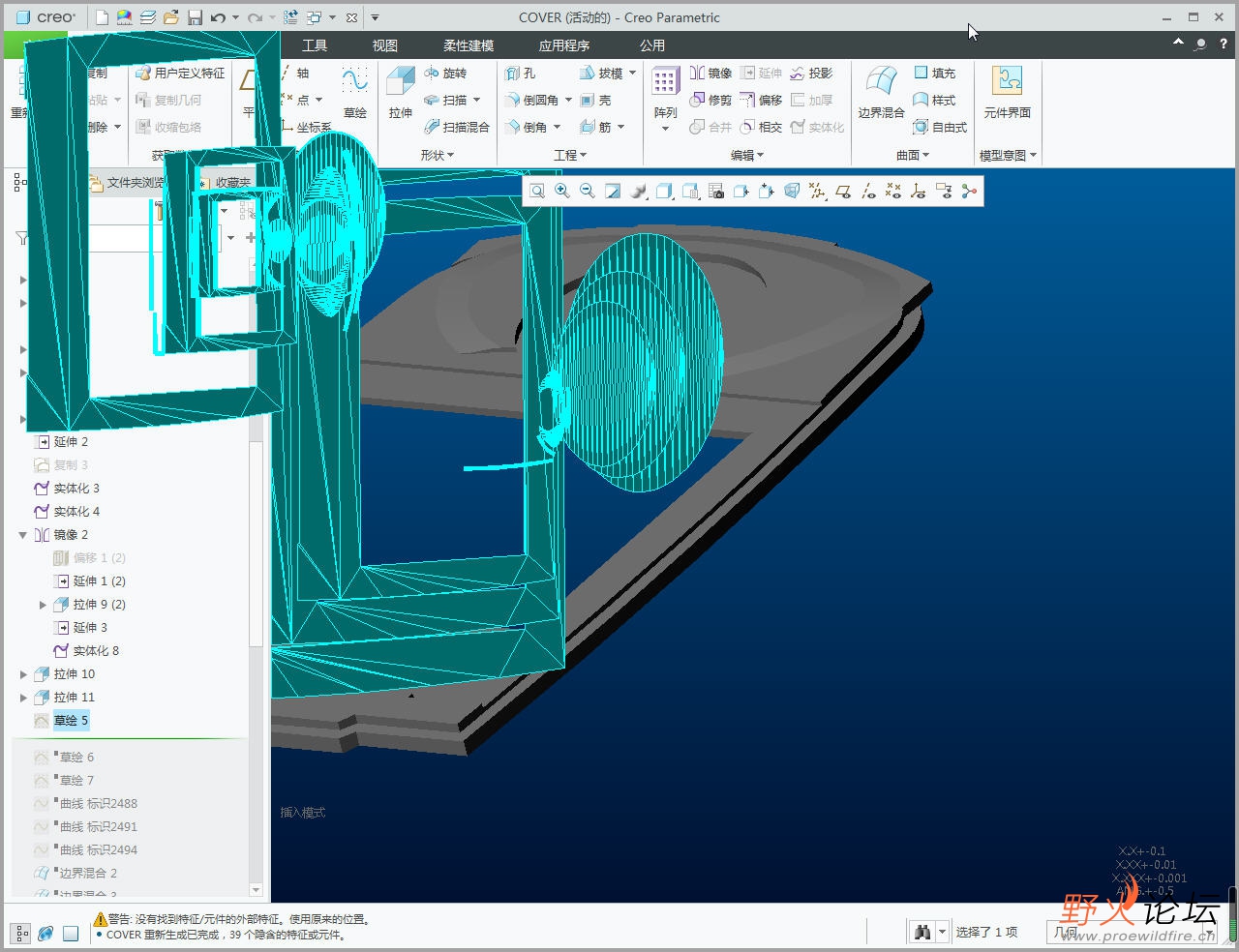Select the 壳 (Shell) tool
This screenshot has width=1239, height=952.
tap(595, 100)
